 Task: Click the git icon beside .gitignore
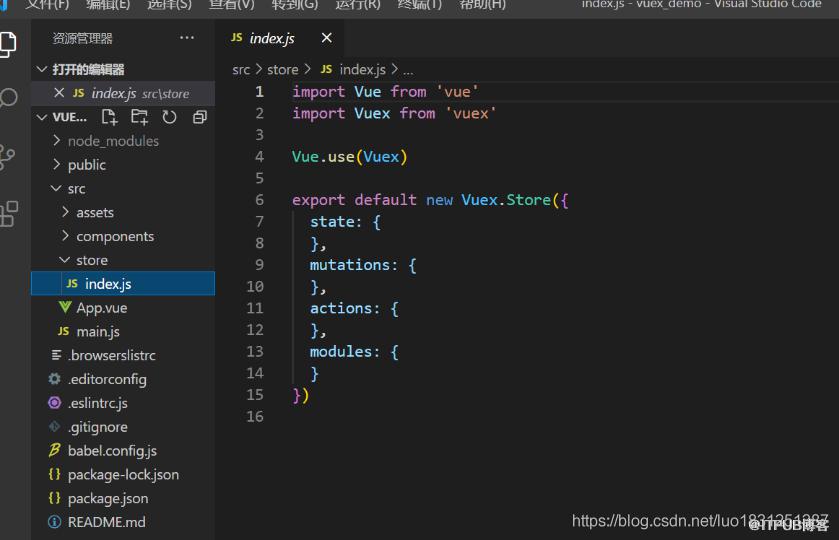tap(55, 427)
